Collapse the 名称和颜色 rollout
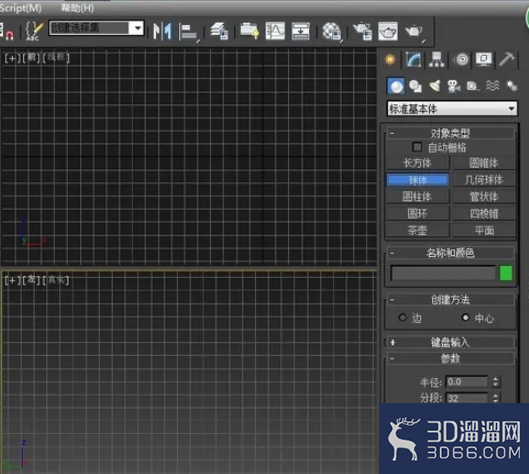 450,253
